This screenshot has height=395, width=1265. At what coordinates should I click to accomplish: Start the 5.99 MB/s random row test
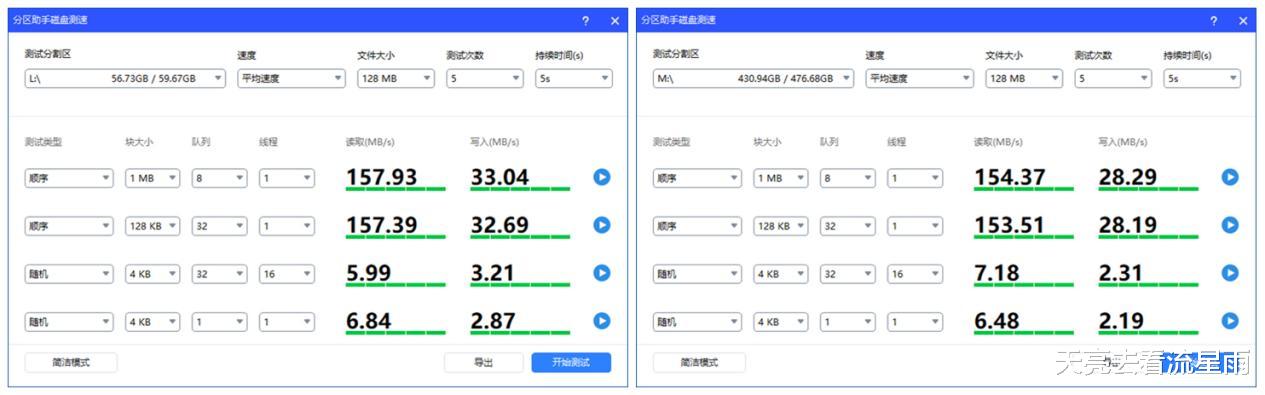(x=601, y=273)
